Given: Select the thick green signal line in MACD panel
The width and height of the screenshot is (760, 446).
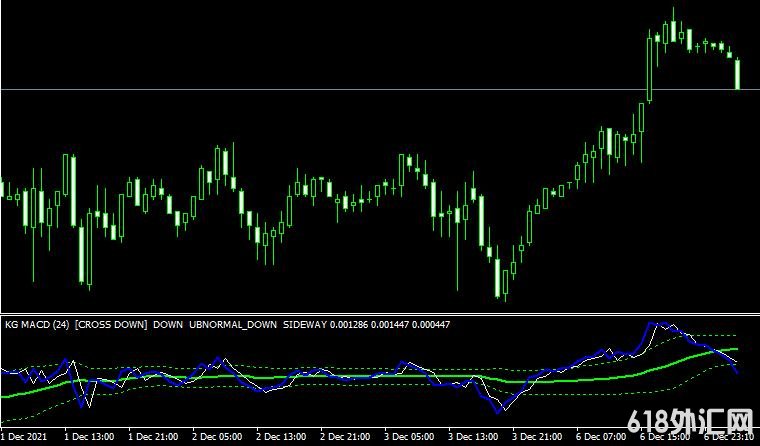Looking at the screenshot, I should click(368, 376).
